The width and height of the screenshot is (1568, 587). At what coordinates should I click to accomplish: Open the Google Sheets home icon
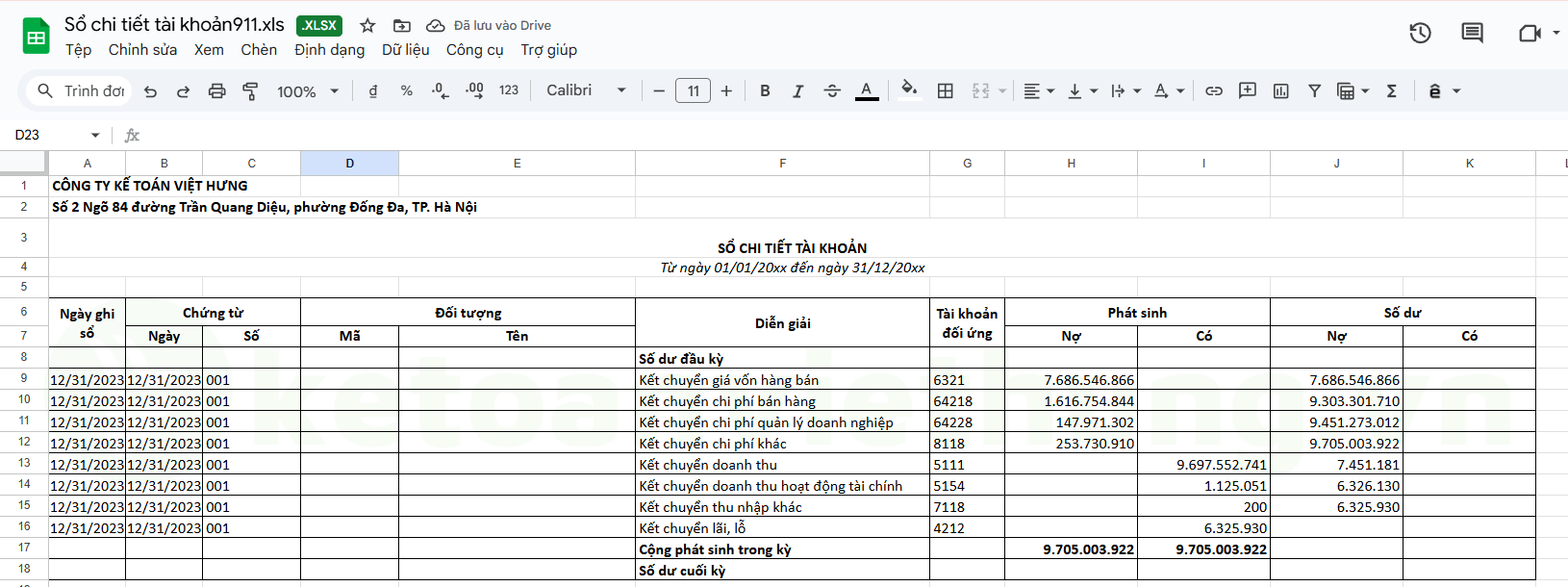click(x=36, y=38)
